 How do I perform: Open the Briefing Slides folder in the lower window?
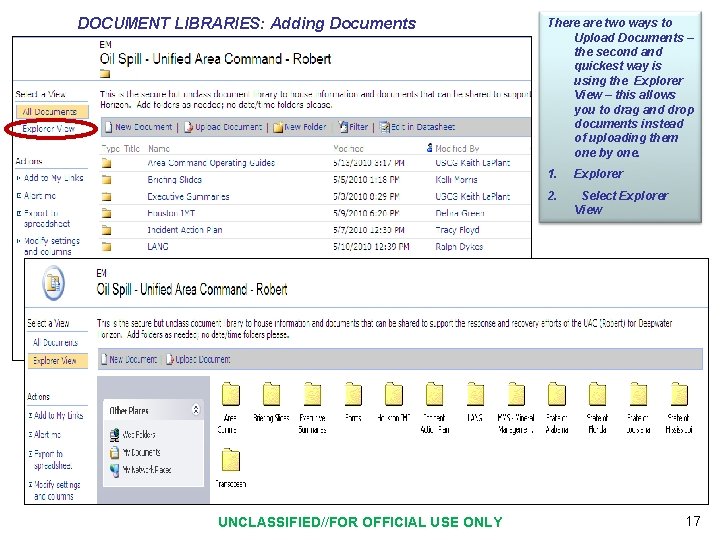(271, 394)
